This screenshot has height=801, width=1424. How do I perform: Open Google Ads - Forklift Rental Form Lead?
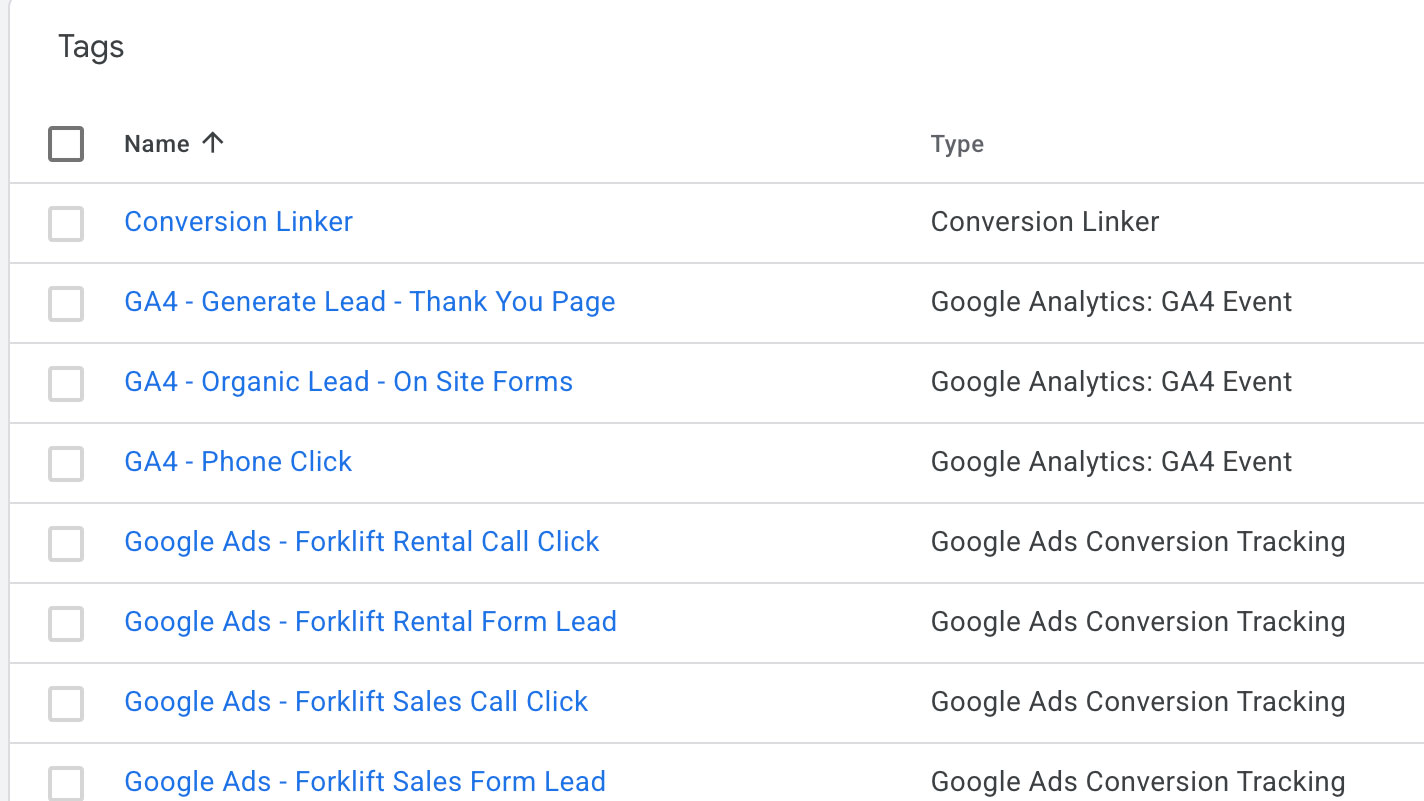[x=370, y=621]
